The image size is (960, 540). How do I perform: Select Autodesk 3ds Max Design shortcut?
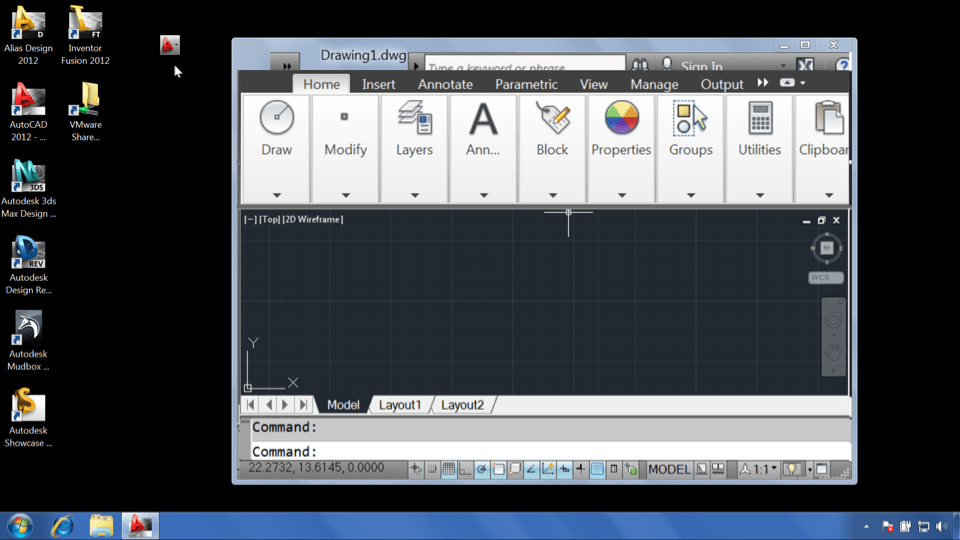[x=28, y=189]
